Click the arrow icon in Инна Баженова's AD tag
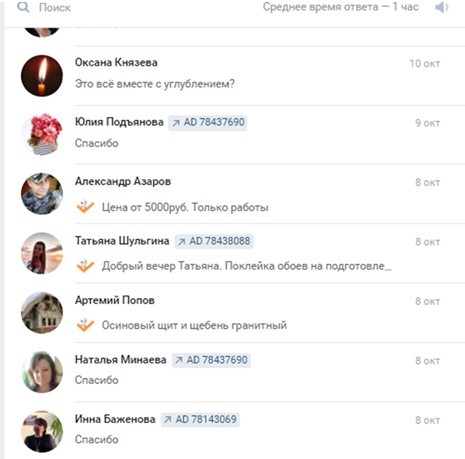The height and width of the screenshot is (459, 465). [168, 420]
